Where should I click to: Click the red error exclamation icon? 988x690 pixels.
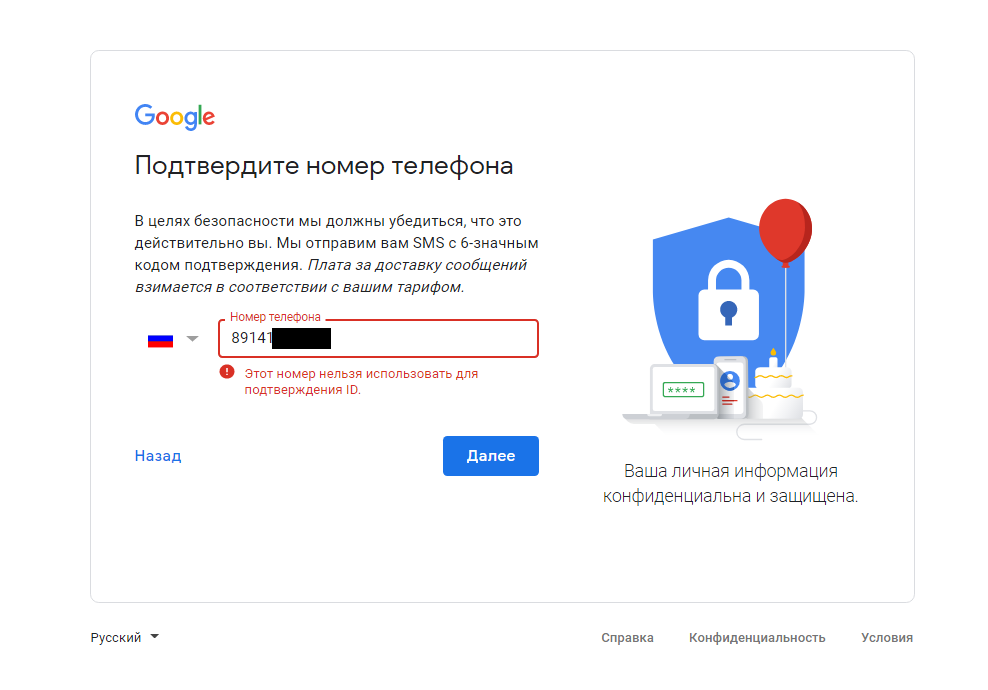227,373
